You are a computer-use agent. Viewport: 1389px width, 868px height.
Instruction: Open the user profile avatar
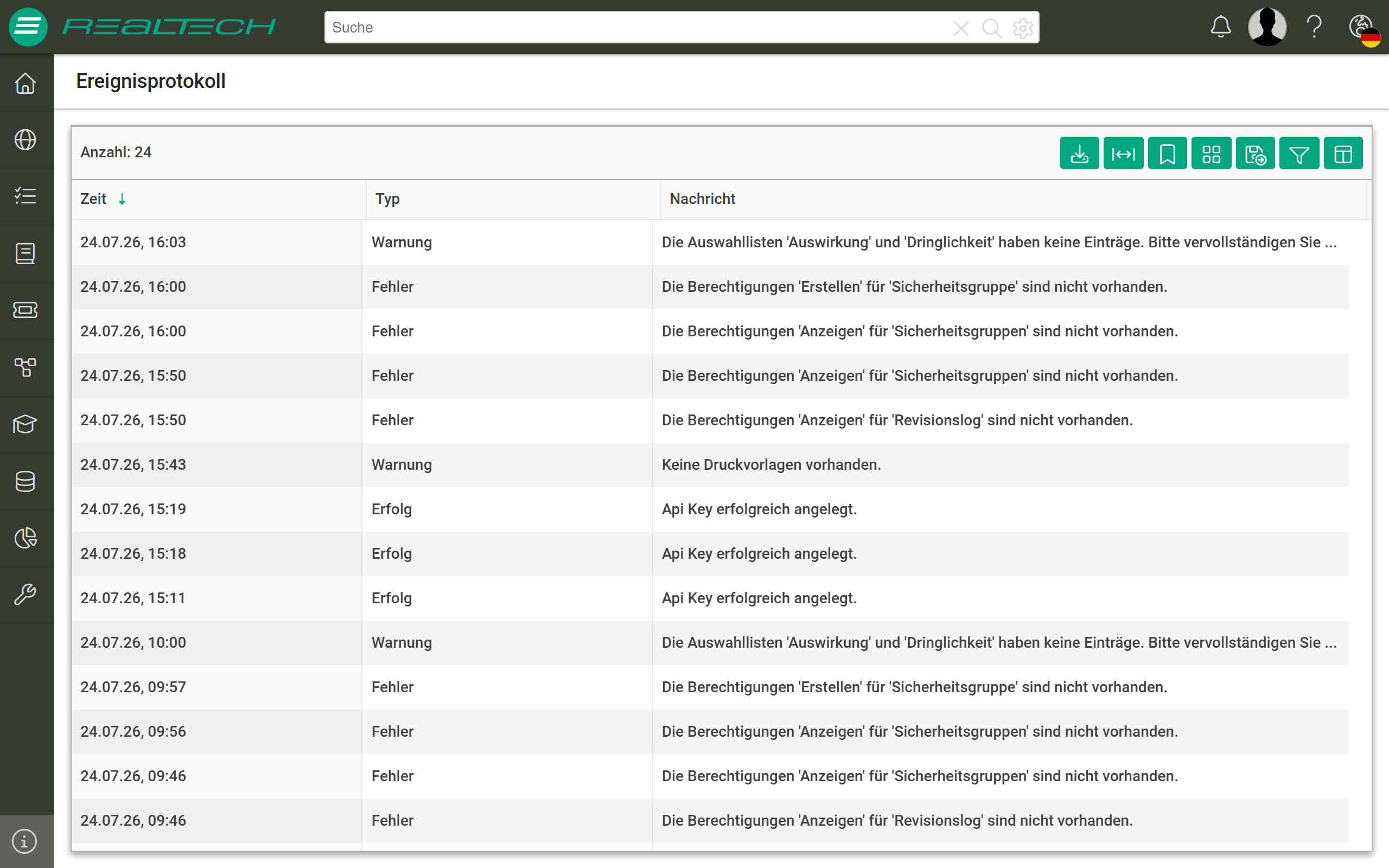pos(1267,27)
